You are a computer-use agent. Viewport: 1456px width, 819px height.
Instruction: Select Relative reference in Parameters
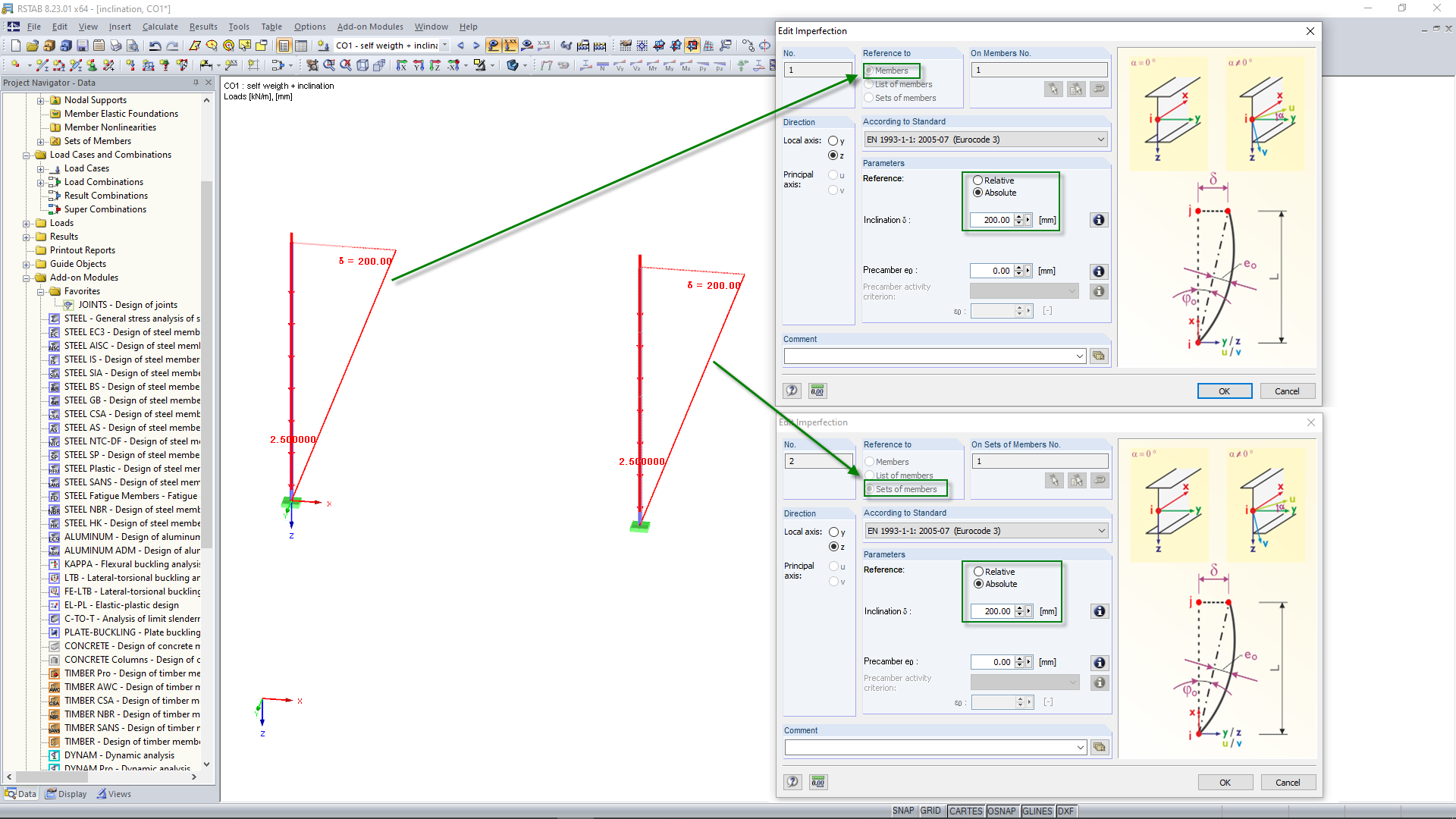(x=978, y=180)
